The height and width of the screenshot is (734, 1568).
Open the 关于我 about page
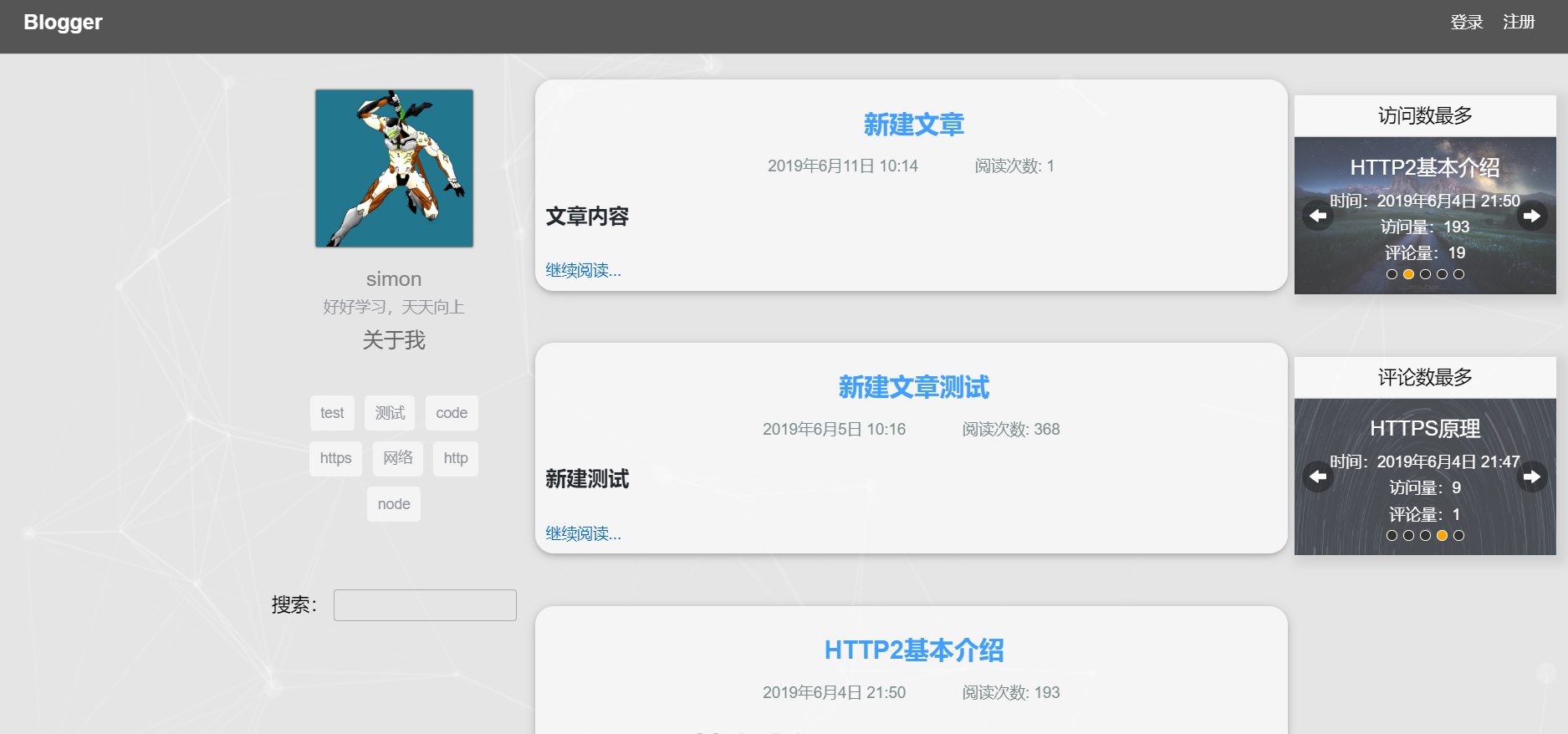pyautogui.click(x=394, y=340)
